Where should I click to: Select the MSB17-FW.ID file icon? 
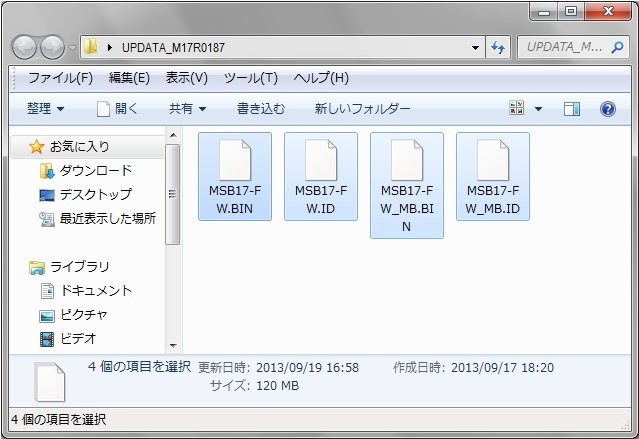pos(320,161)
